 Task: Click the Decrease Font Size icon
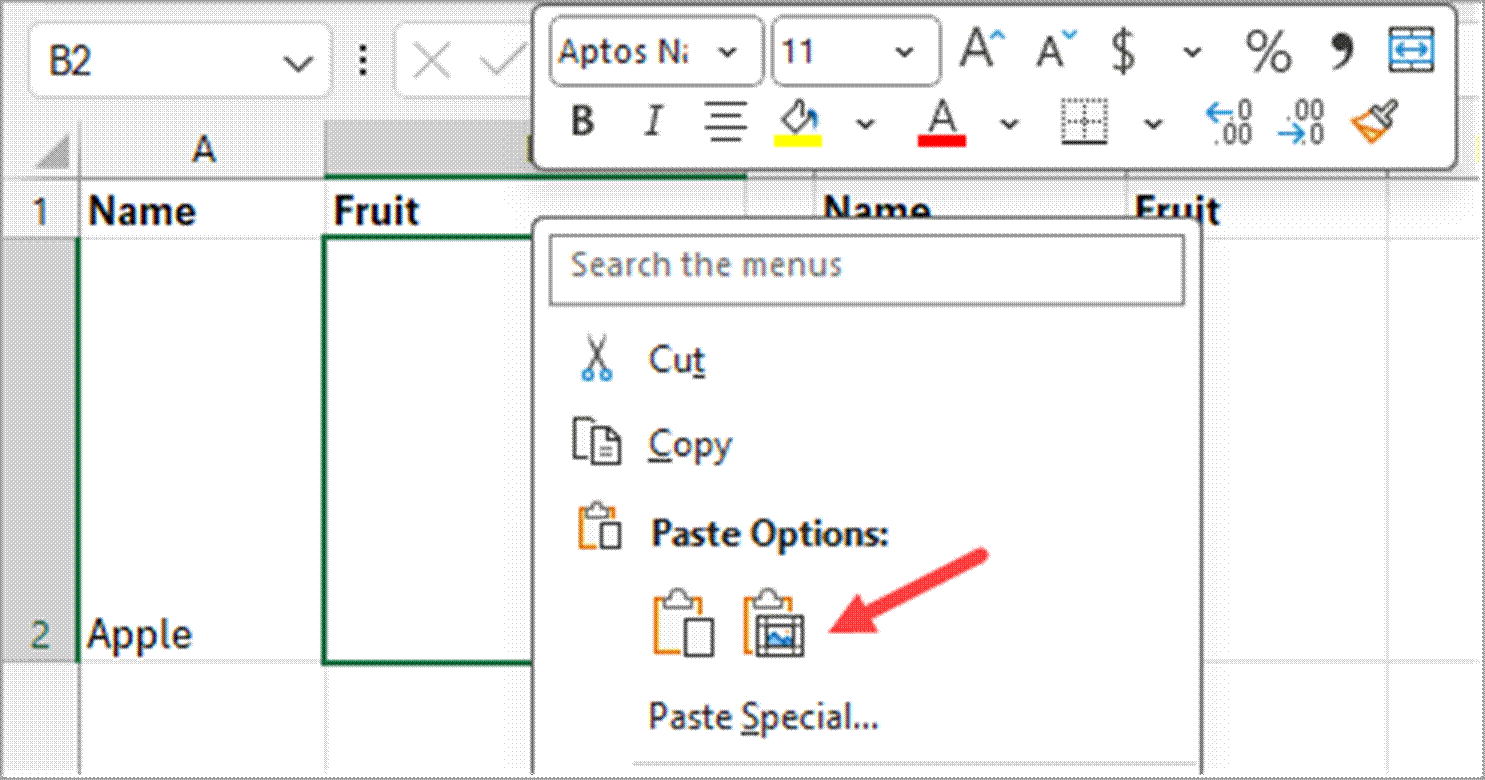[x=1056, y=49]
